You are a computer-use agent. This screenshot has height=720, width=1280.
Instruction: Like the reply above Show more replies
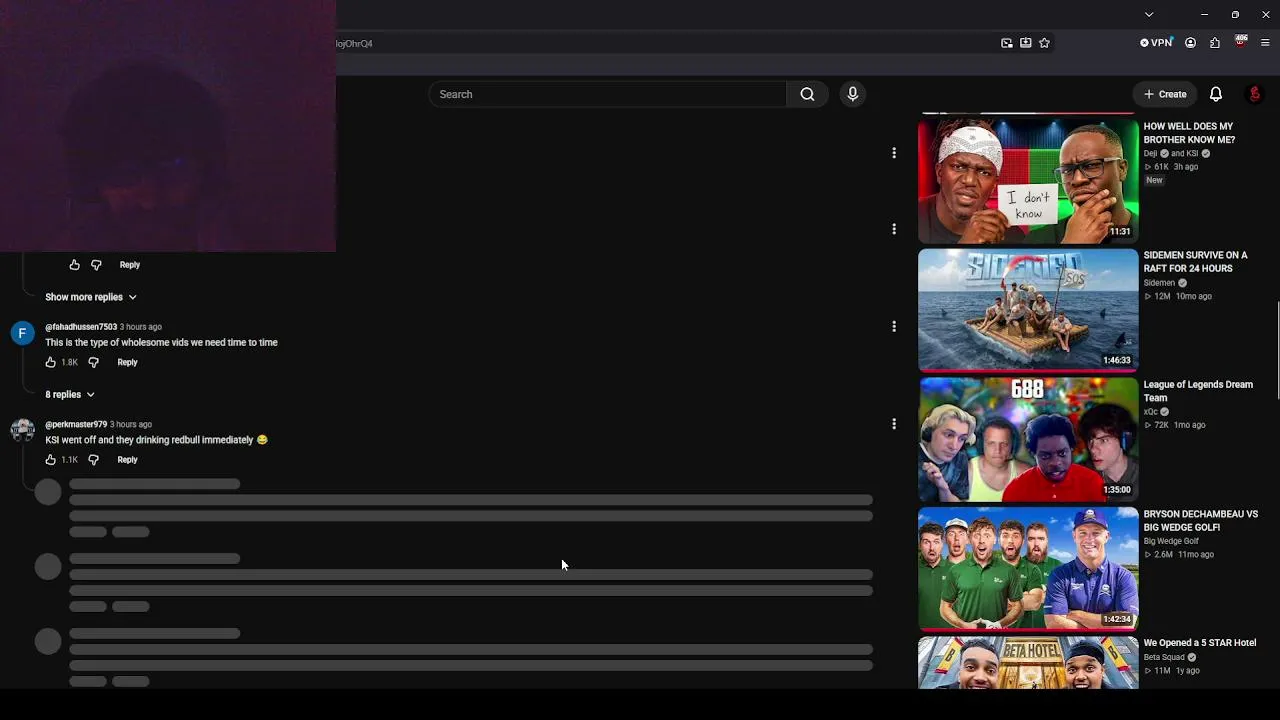click(x=74, y=265)
